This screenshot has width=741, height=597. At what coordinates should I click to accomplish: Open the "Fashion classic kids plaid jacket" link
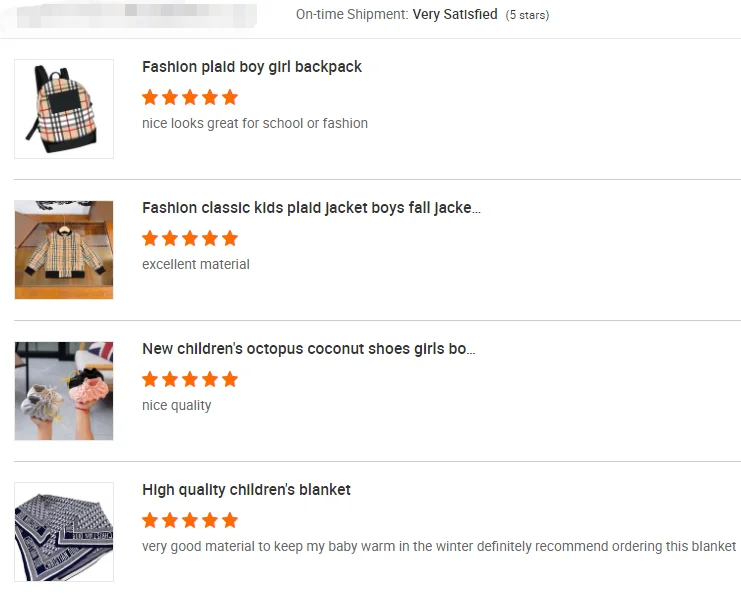point(311,208)
